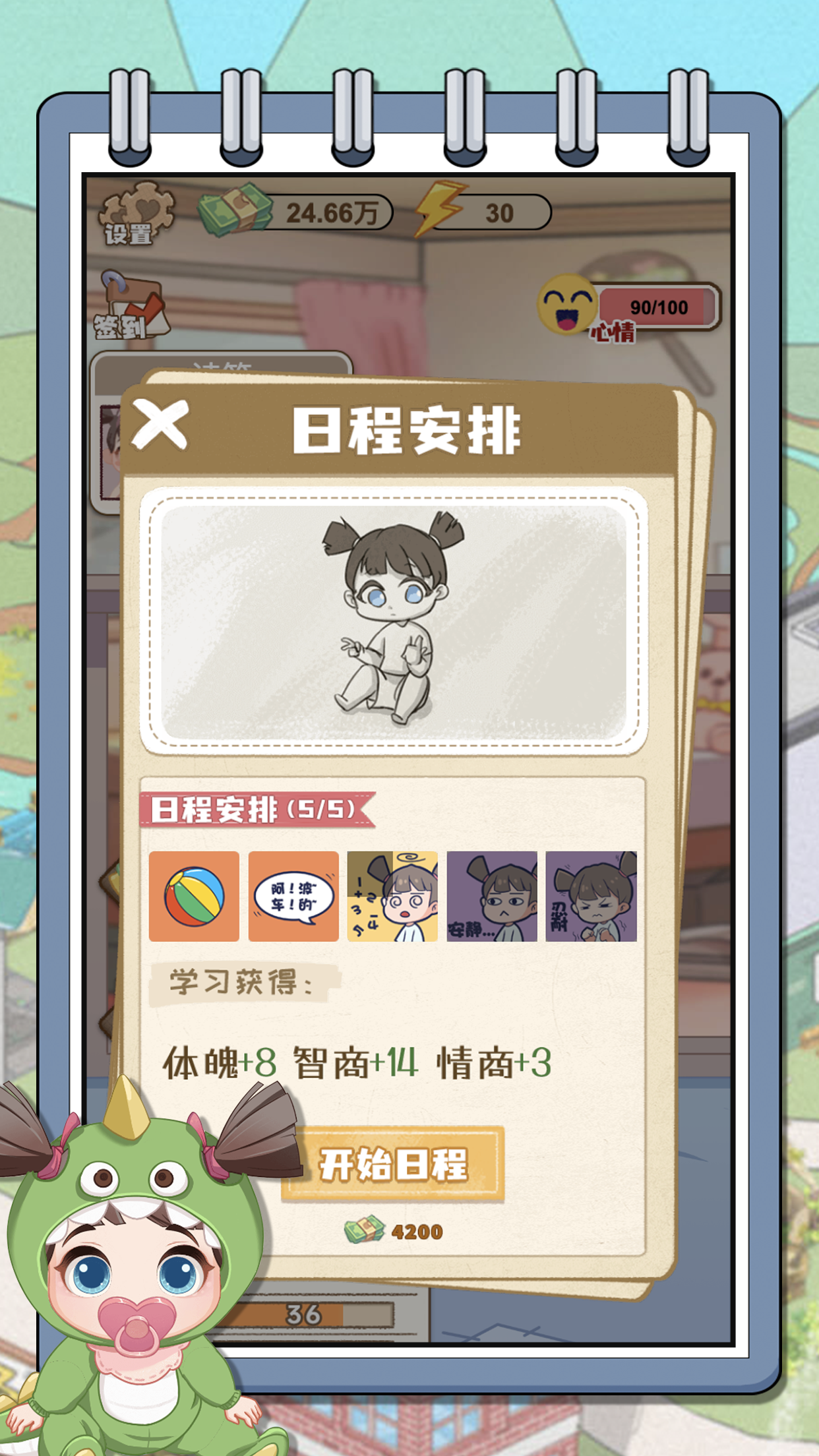Open the 设置 gear settings icon
The height and width of the screenshot is (1456, 819).
(x=136, y=213)
